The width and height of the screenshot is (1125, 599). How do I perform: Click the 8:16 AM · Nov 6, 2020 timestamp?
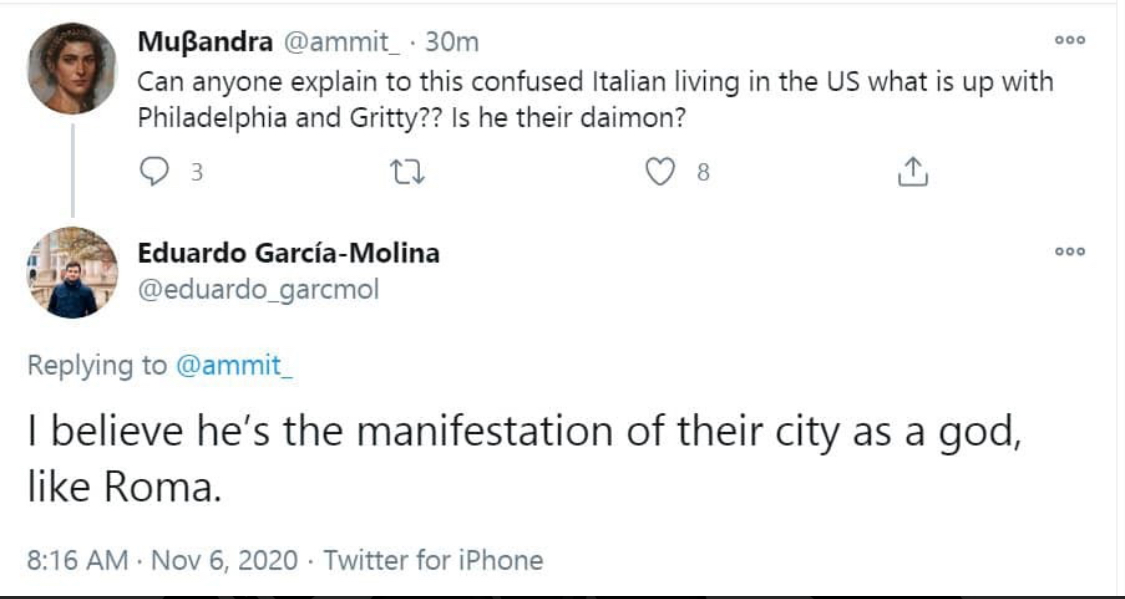click(x=162, y=560)
